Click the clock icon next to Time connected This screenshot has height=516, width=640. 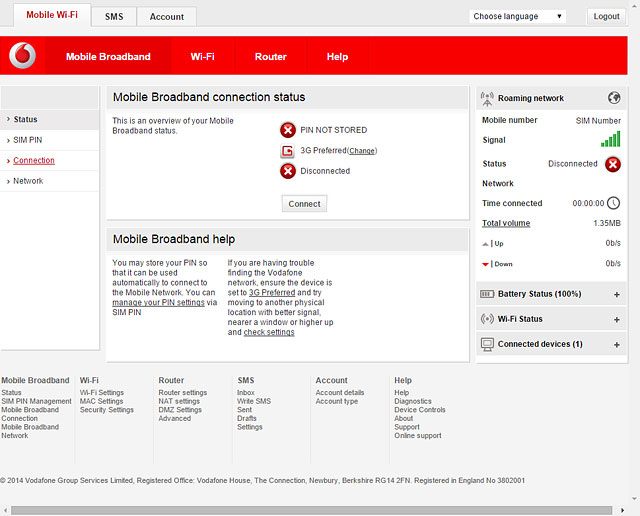pyautogui.click(x=613, y=203)
